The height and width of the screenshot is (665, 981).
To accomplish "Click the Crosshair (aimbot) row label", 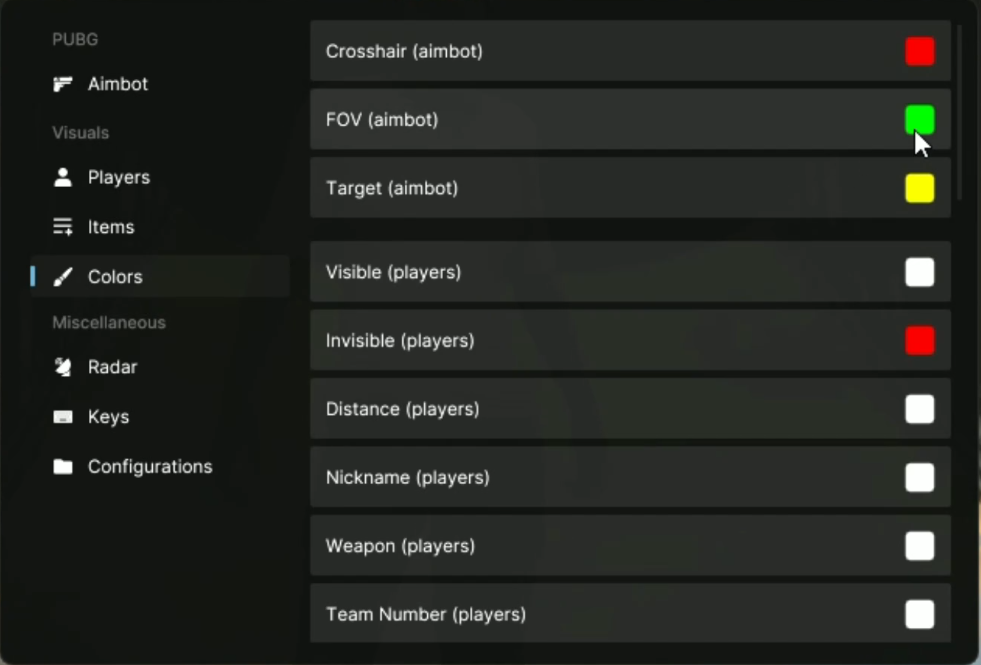I will pyautogui.click(x=404, y=51).
